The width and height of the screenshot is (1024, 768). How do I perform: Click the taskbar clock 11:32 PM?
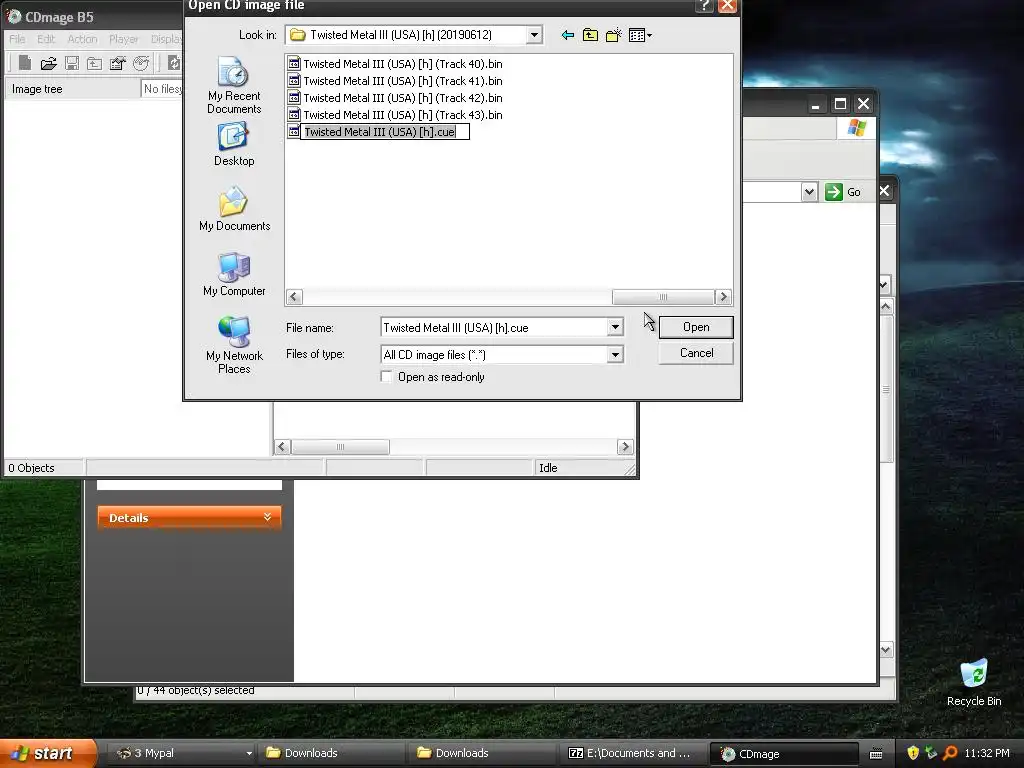tap(987, 753)
